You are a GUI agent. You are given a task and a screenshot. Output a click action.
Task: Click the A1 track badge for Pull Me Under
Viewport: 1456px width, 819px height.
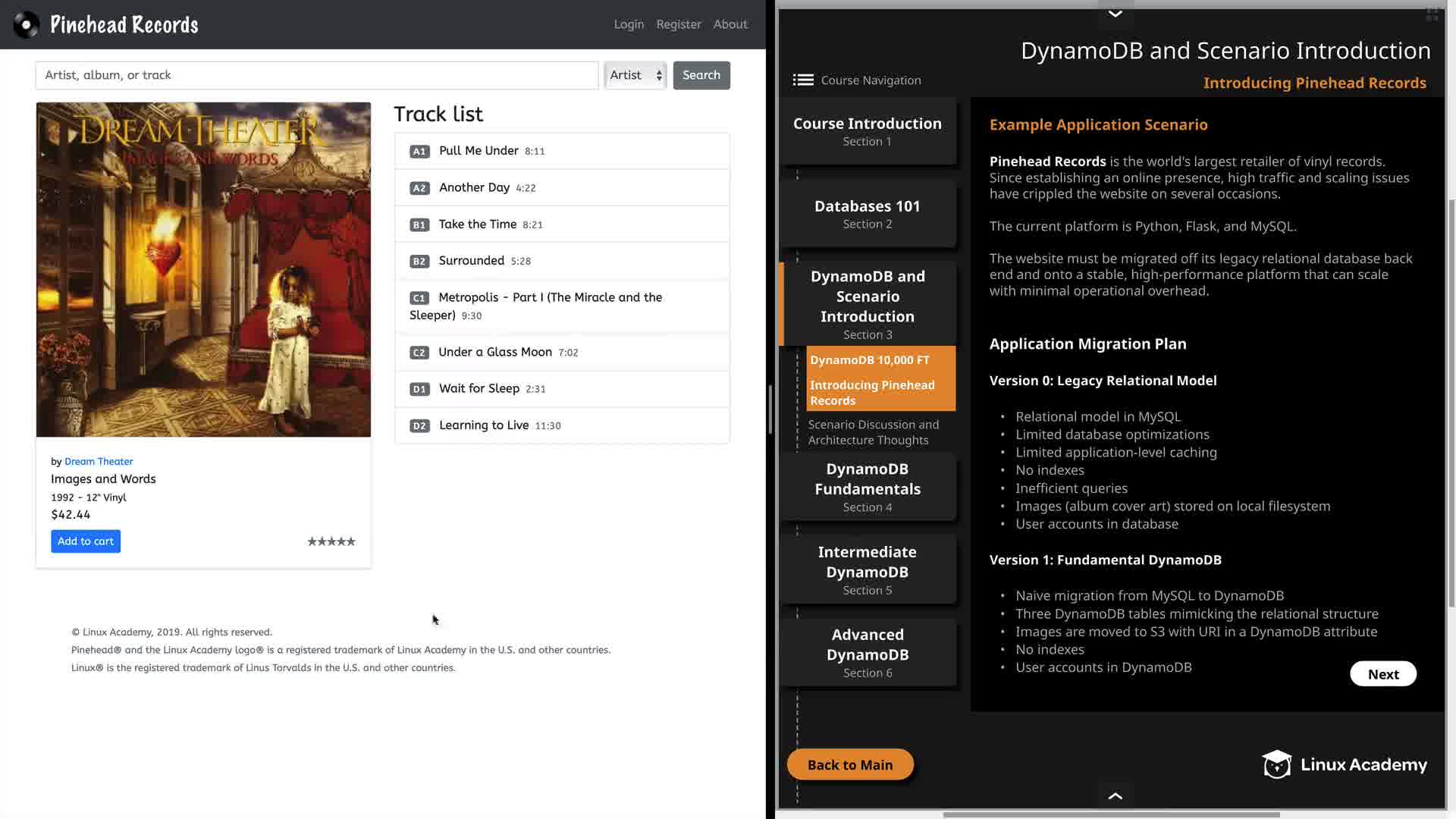pos(419,152)
